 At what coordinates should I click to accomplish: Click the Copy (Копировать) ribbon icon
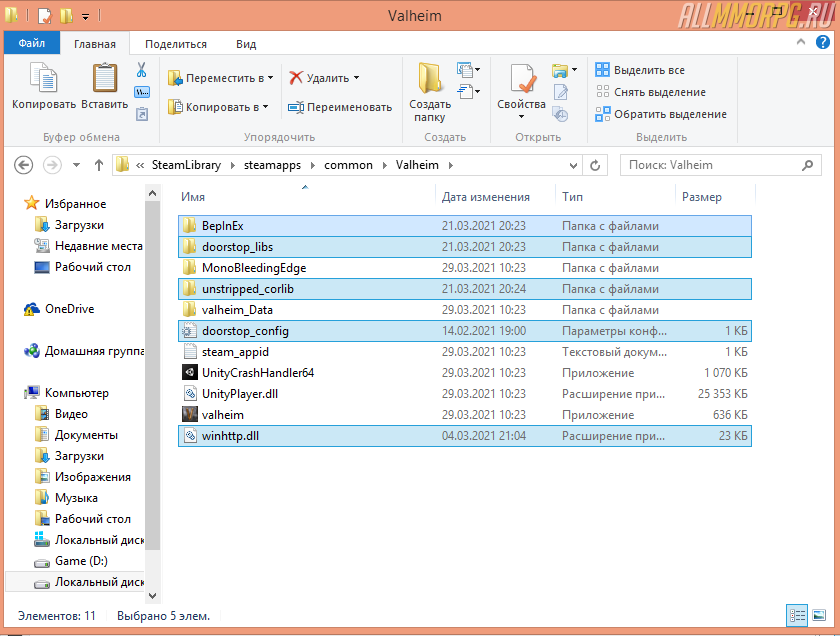point(44,78)
